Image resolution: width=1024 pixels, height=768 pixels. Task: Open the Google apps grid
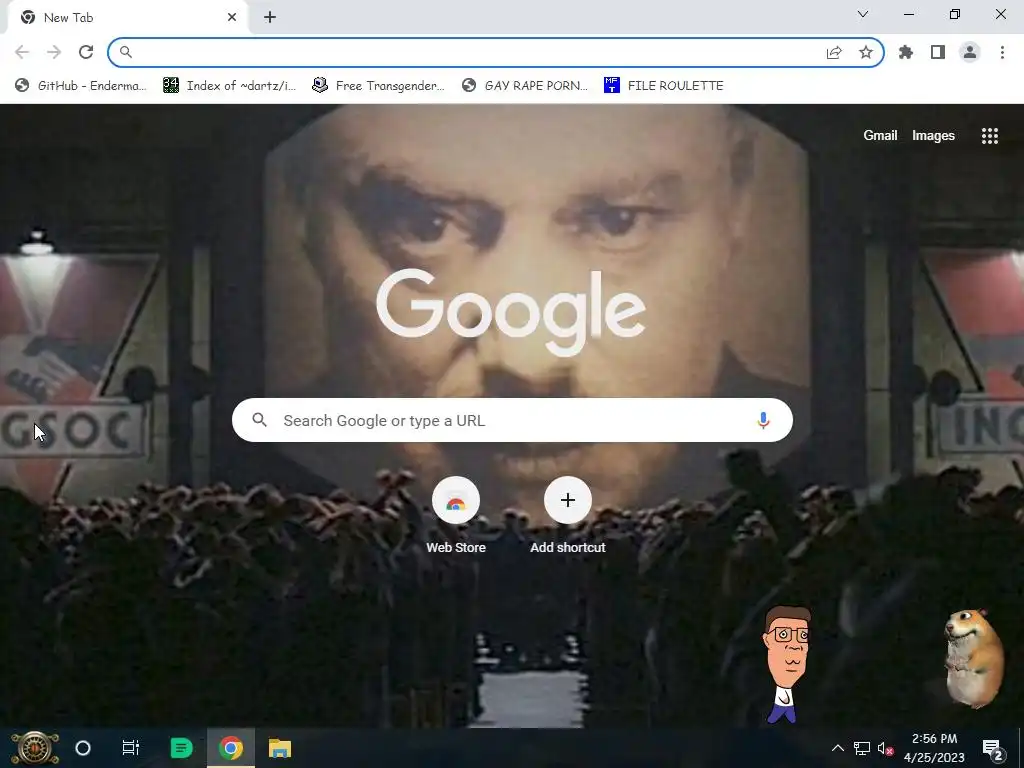pyautogui.click(x=989, y=135)
